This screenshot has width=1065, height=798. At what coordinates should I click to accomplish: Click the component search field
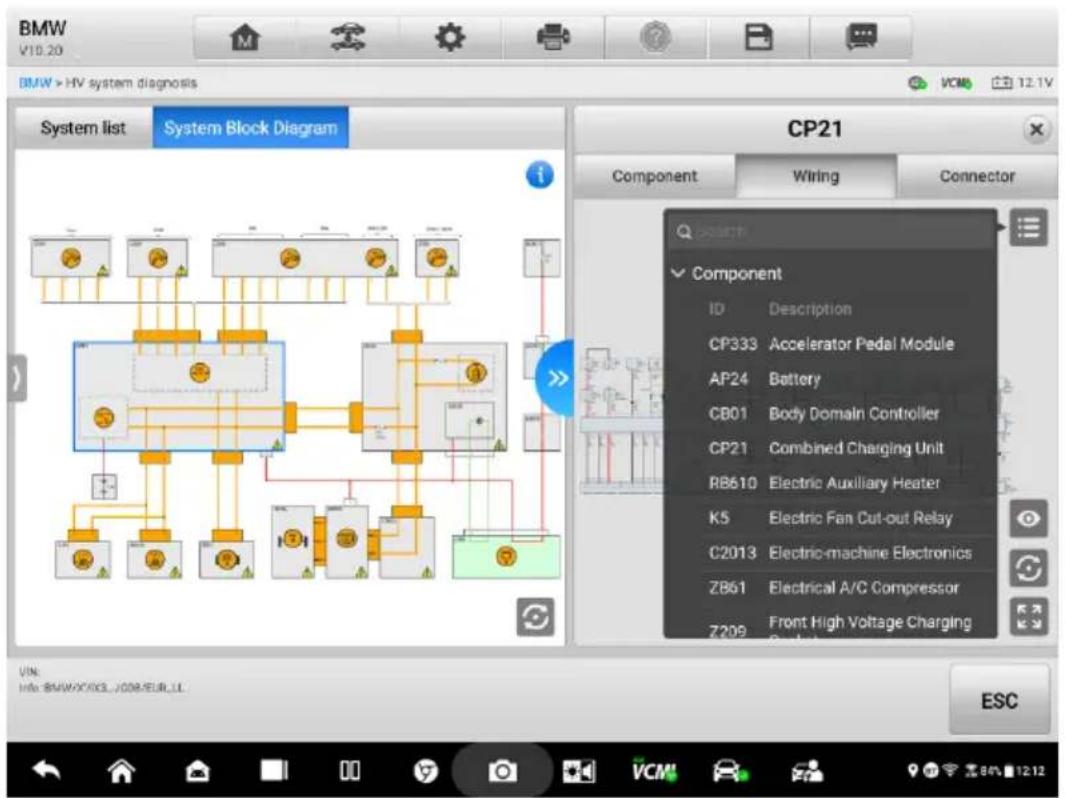[x=831, y=232]
